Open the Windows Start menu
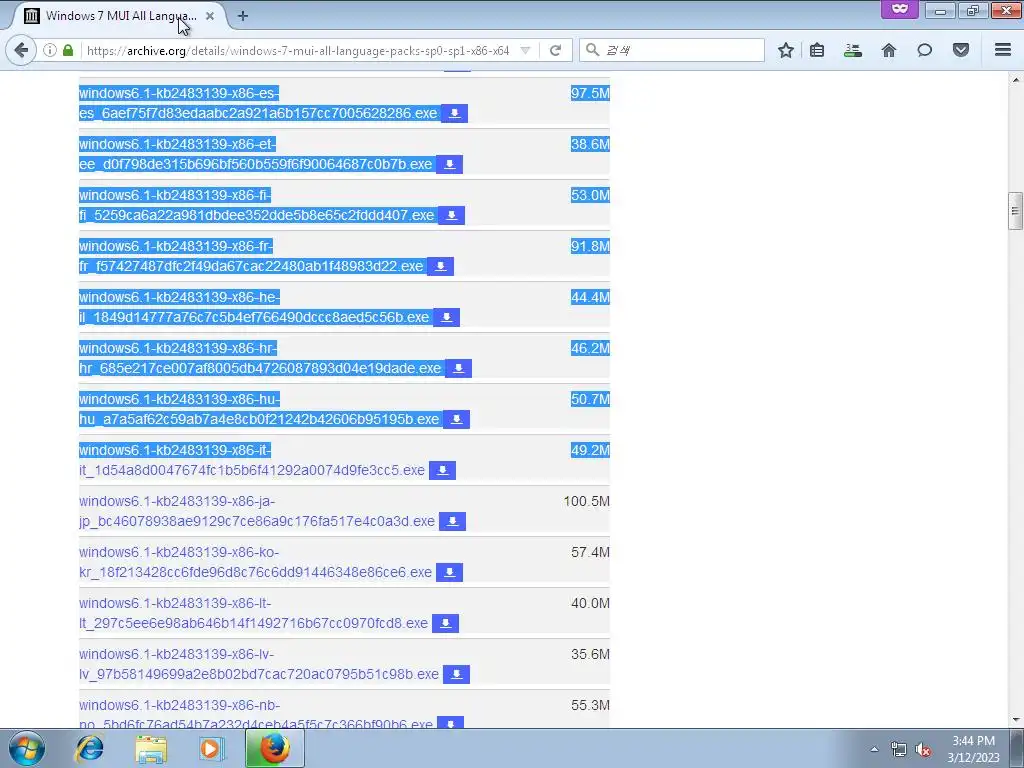Image resolution: width=1024 pixels, height=768 pixels. pos(27,748)
